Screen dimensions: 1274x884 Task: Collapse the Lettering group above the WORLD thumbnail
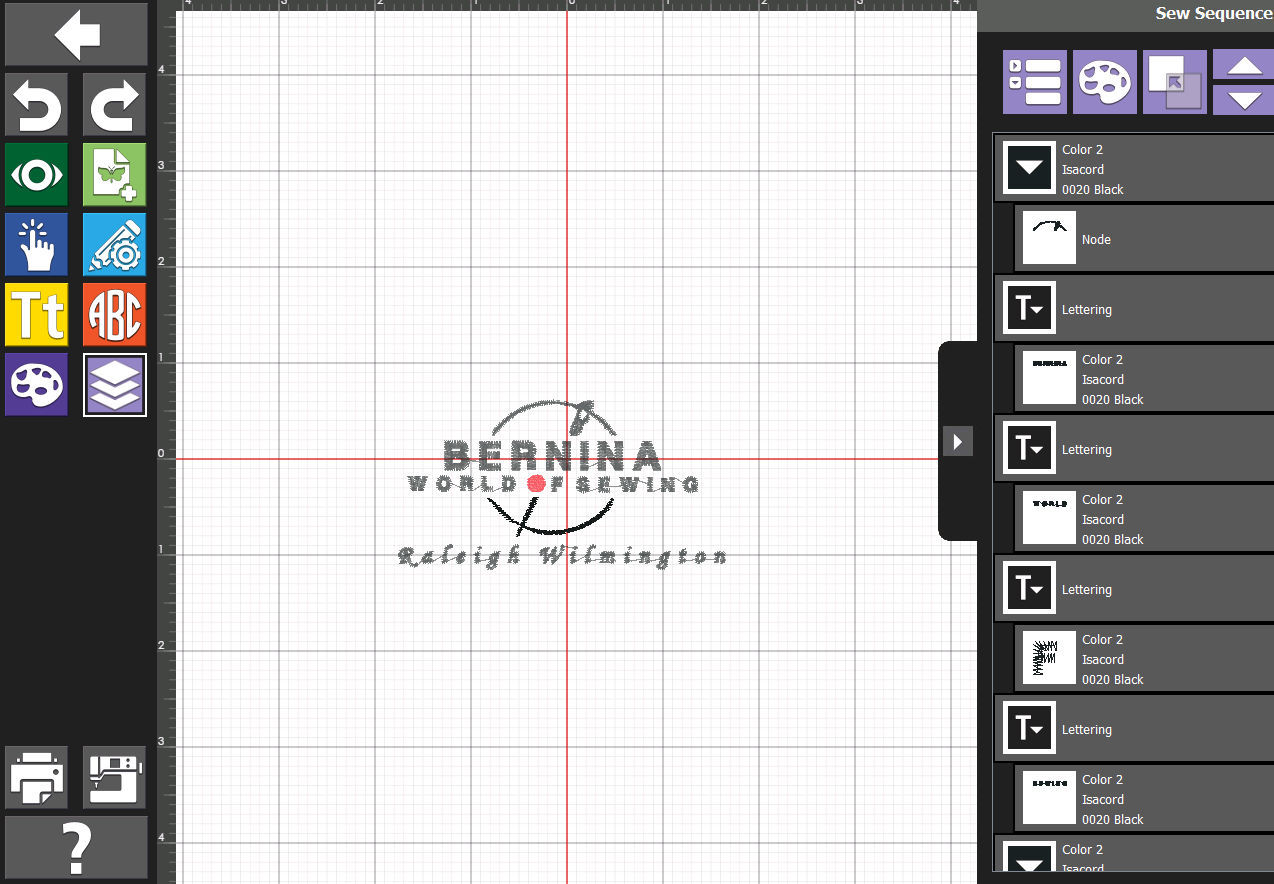[x=1029, y=449]
